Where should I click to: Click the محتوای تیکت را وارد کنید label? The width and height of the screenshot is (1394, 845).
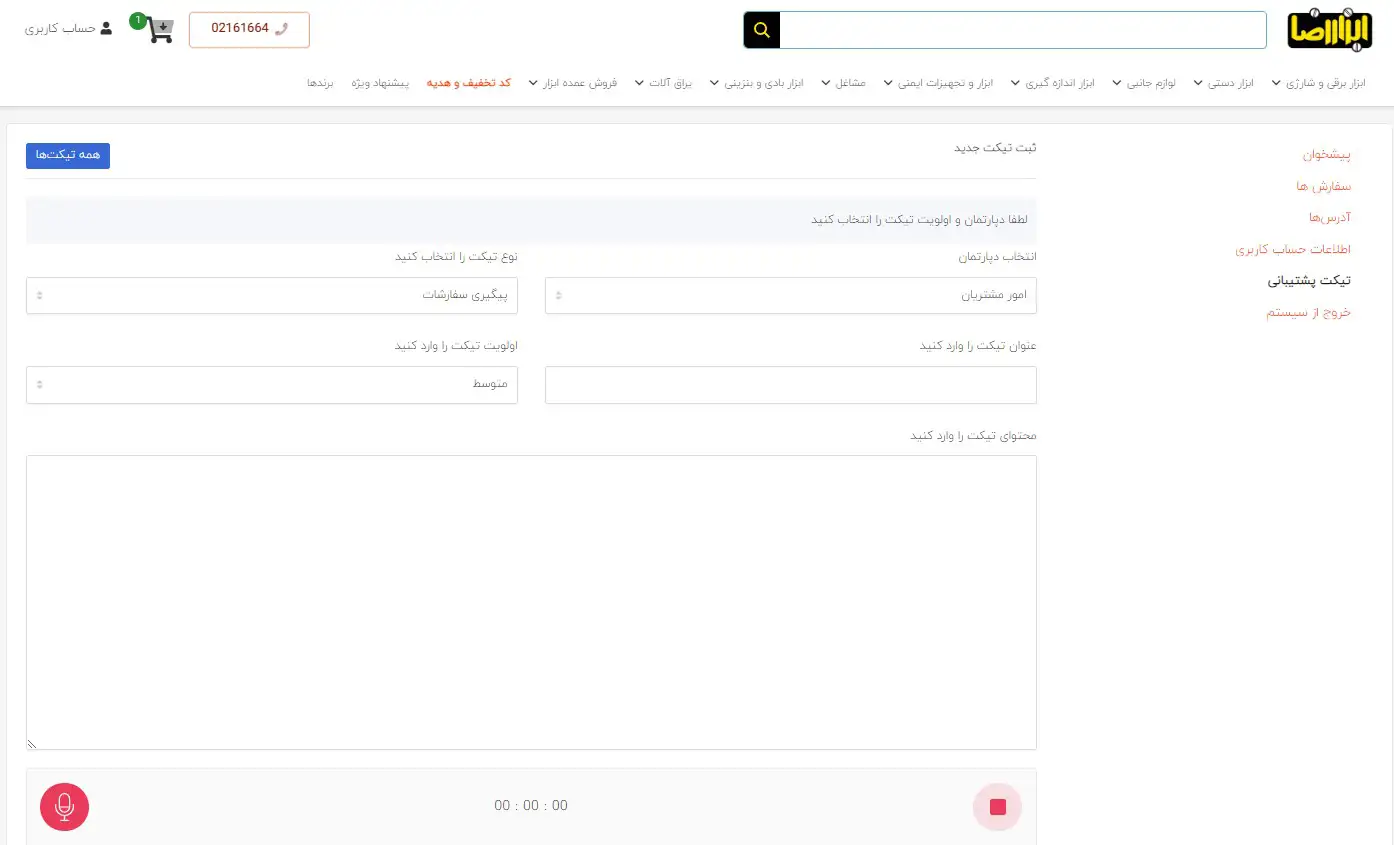973,436
